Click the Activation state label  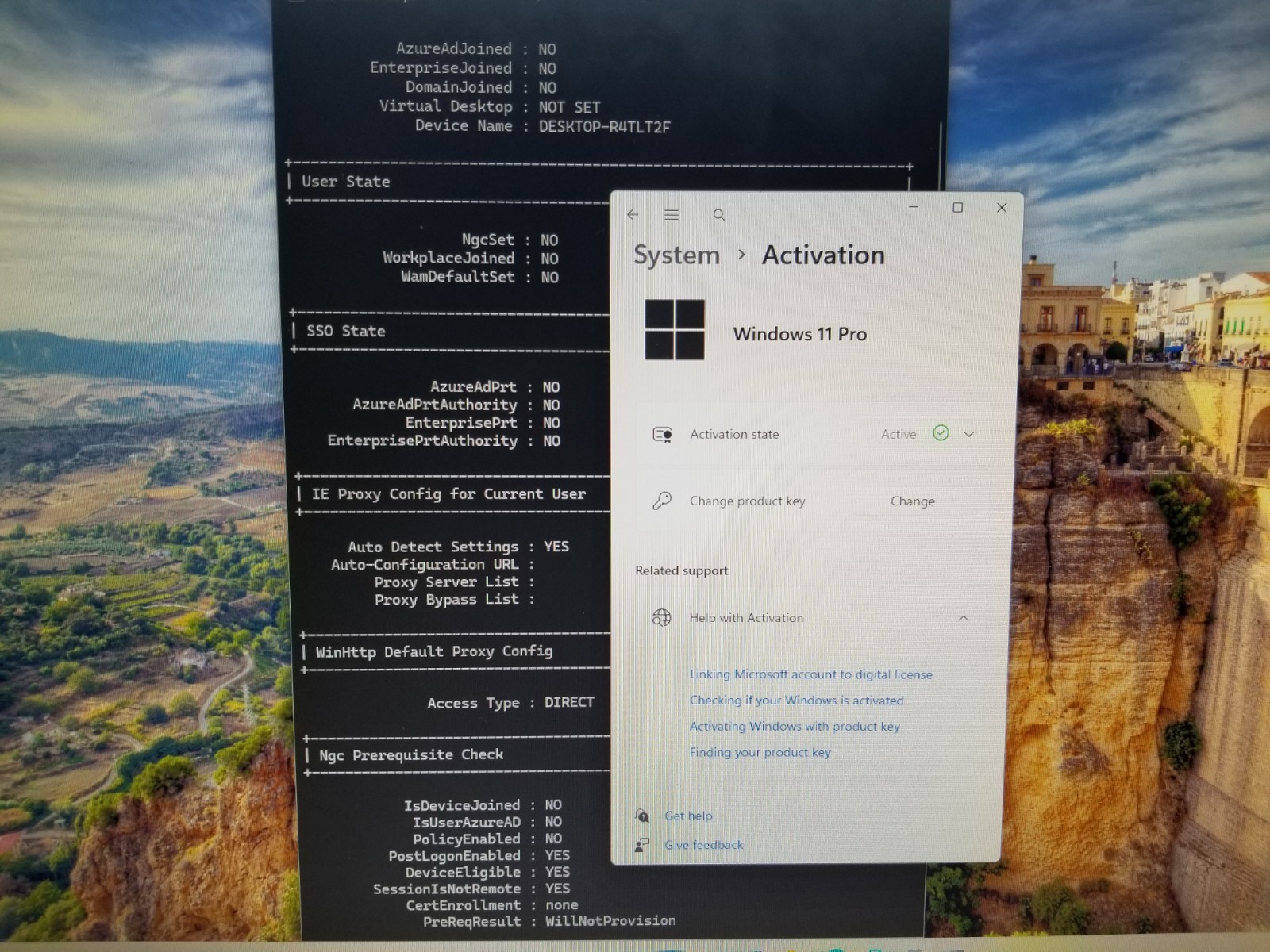[734, 434]
